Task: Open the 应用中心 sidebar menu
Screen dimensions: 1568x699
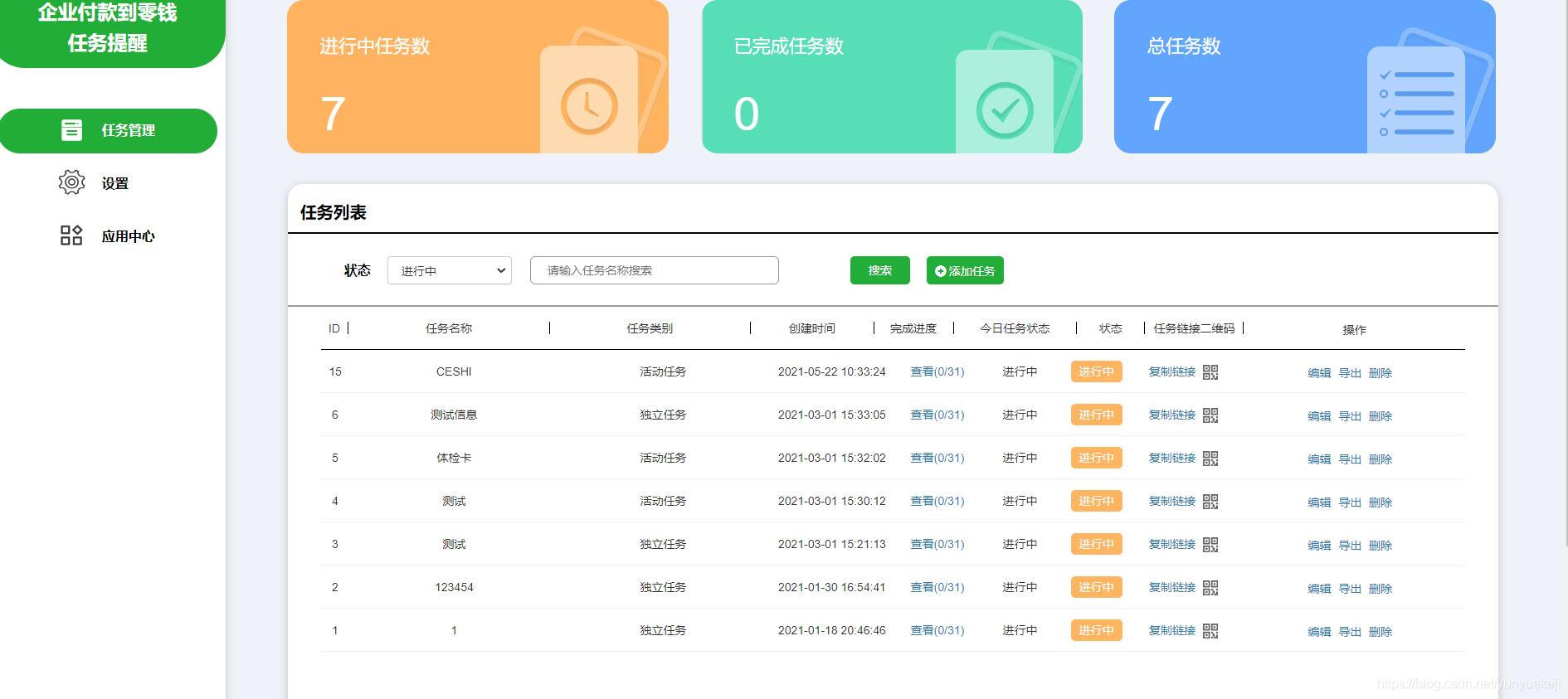Action: [x=128, y=236]
